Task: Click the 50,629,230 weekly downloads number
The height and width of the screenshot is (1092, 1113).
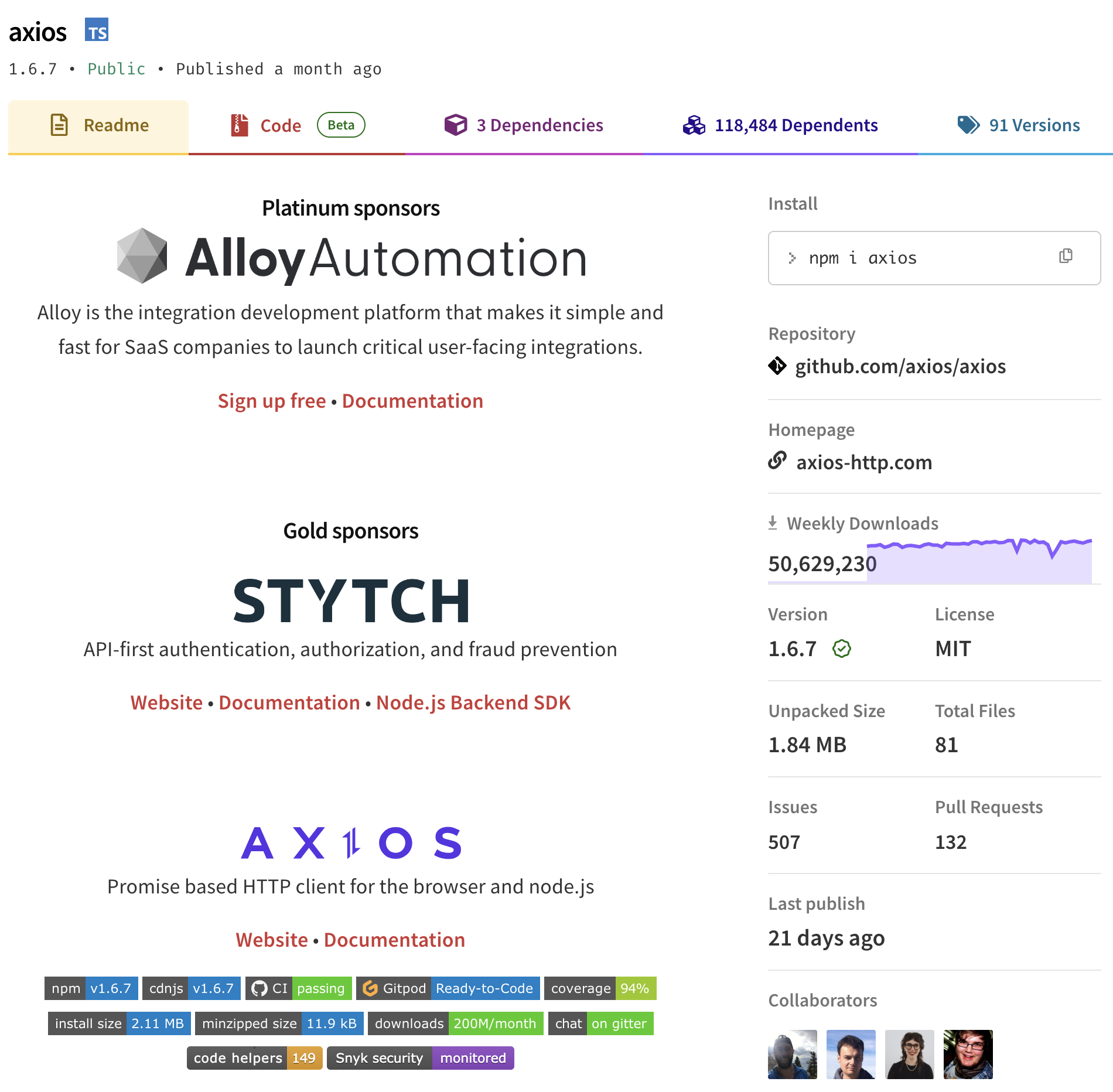Action: click(822, 564)
